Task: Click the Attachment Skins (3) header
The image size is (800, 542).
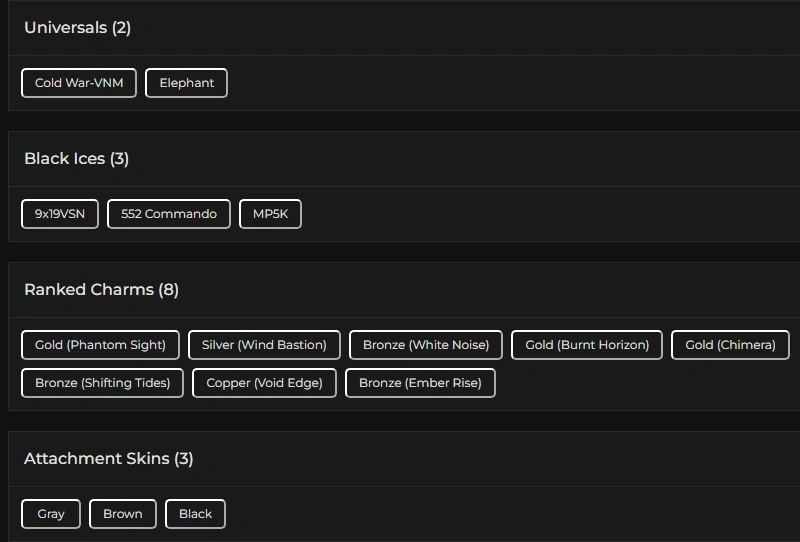Action: click(109, 459)
